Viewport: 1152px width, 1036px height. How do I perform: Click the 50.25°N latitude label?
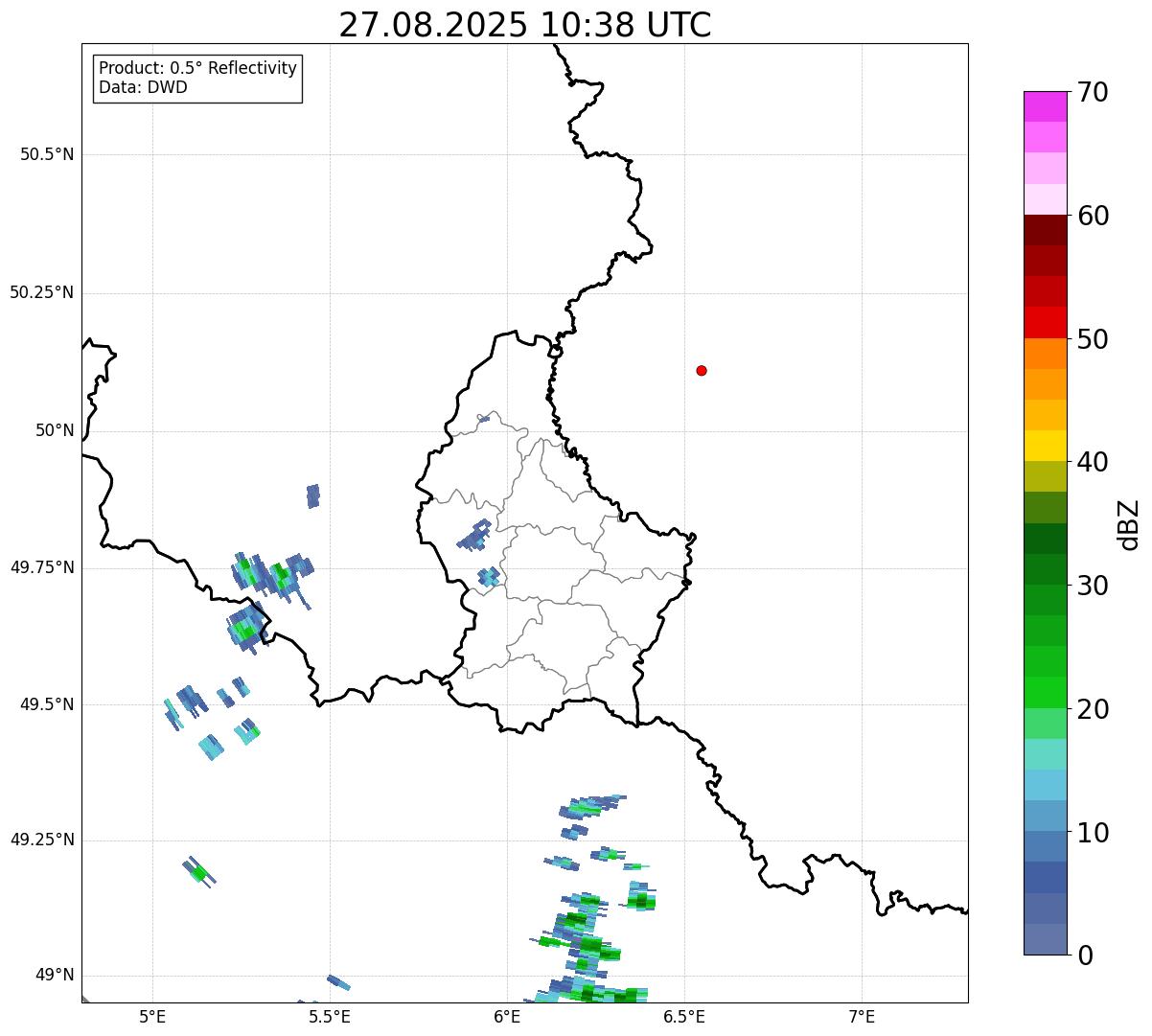(42, 292)
